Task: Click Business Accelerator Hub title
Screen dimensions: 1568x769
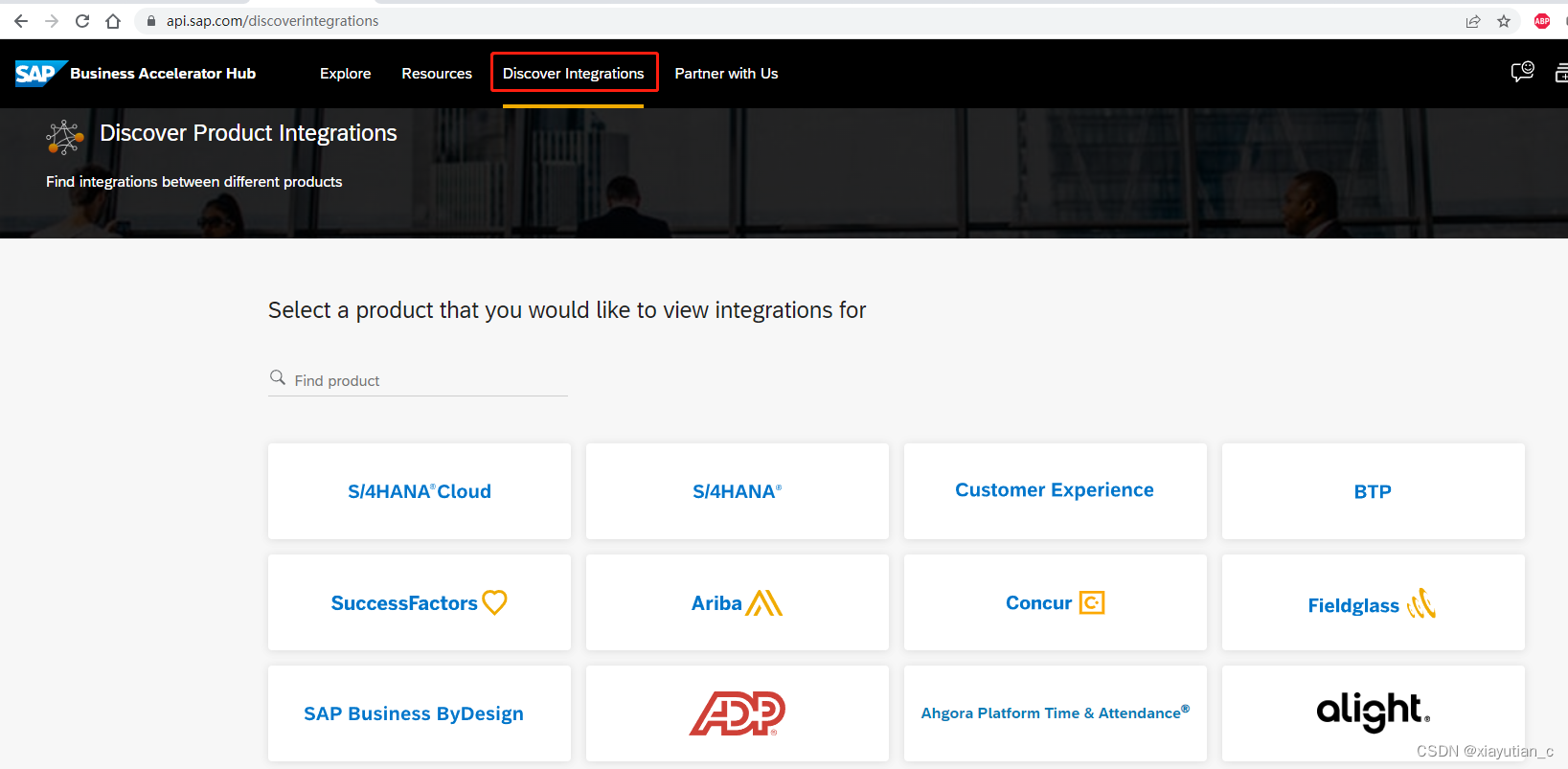Action: [163, 74]
